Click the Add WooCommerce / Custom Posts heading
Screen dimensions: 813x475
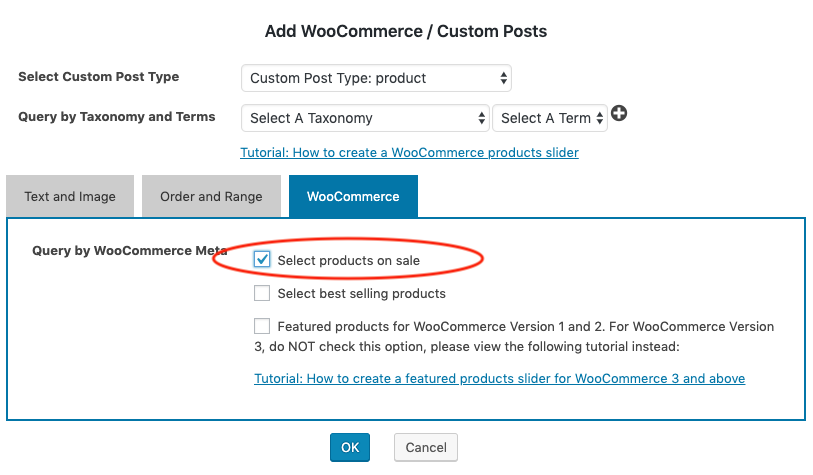tap(406, 31)
